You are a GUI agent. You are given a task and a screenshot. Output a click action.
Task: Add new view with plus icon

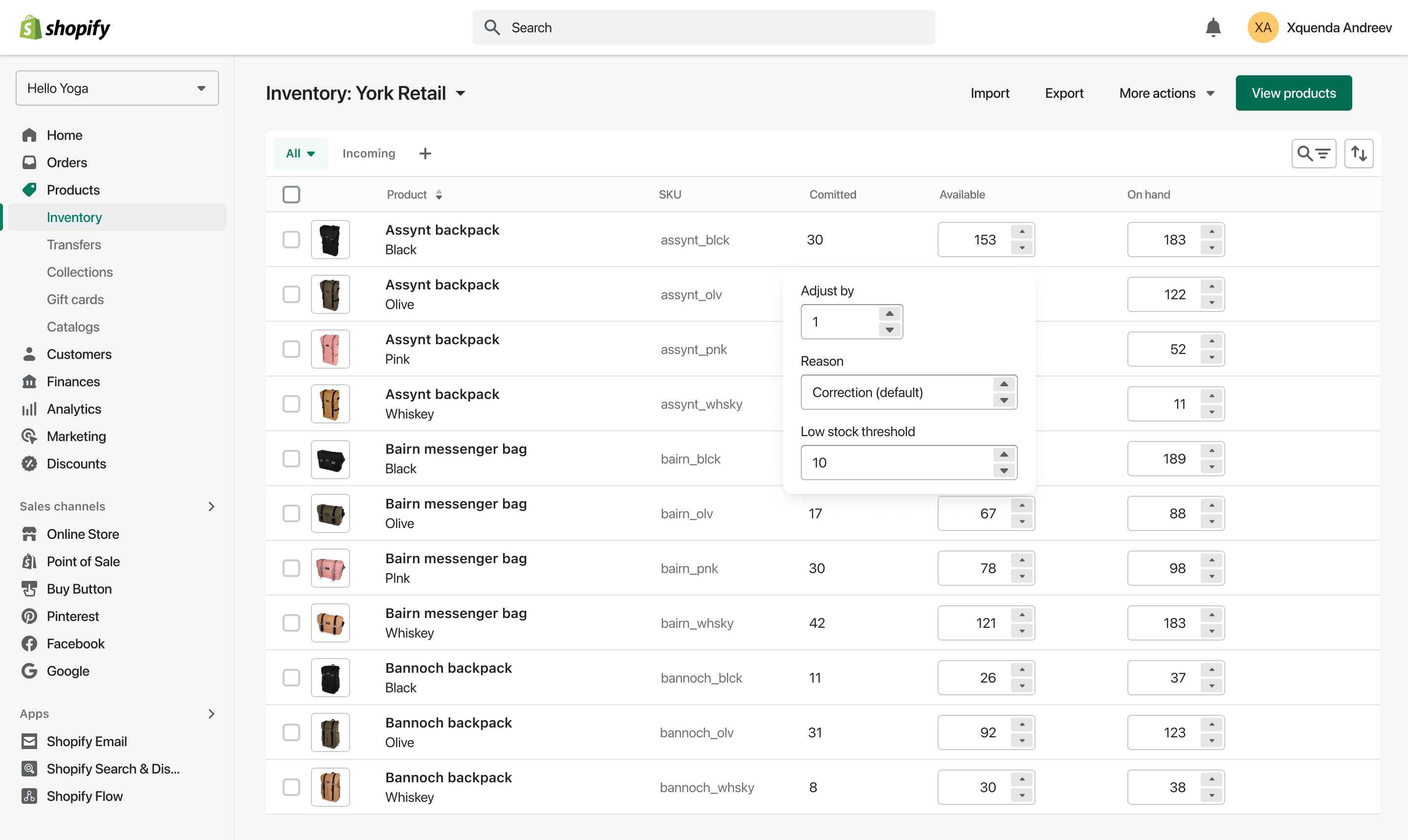[425, 154]
